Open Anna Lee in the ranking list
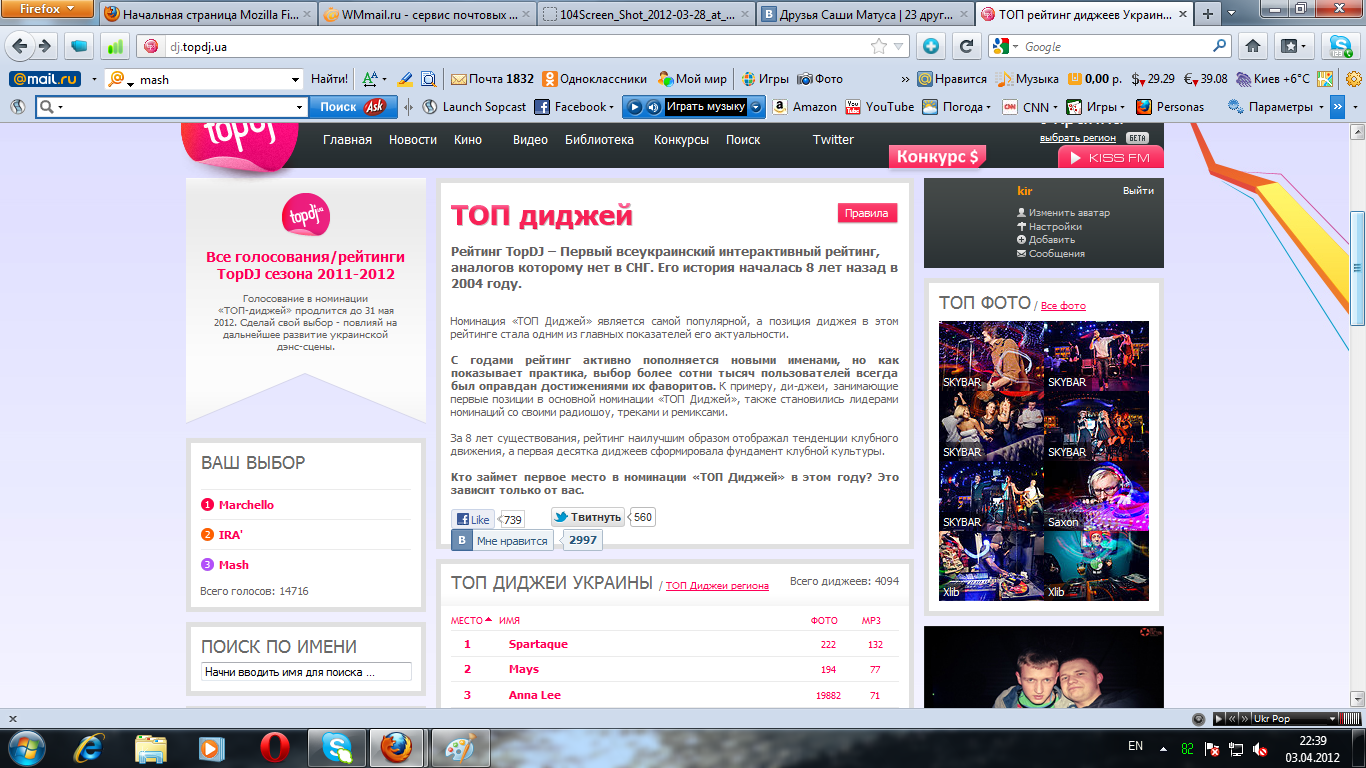Screen dimensions: 1366x768 tap(535, 695)
